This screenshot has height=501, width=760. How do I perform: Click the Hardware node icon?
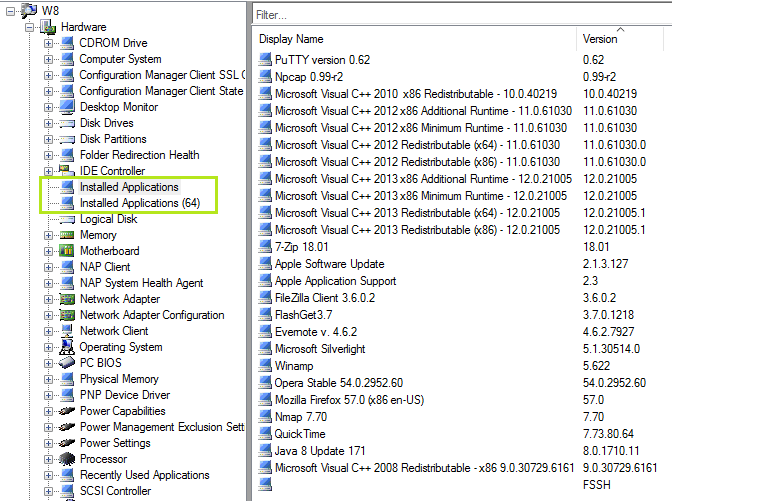tap(48, 27)
